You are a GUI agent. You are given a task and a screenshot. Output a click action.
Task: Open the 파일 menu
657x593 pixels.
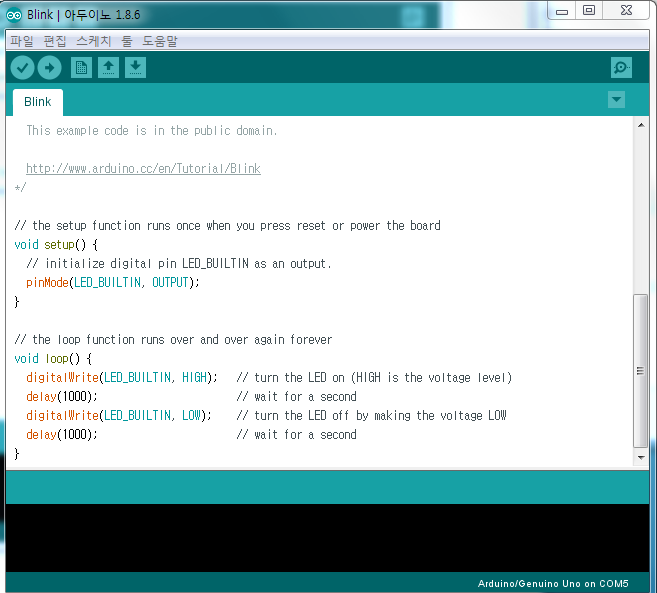point(21,41)
